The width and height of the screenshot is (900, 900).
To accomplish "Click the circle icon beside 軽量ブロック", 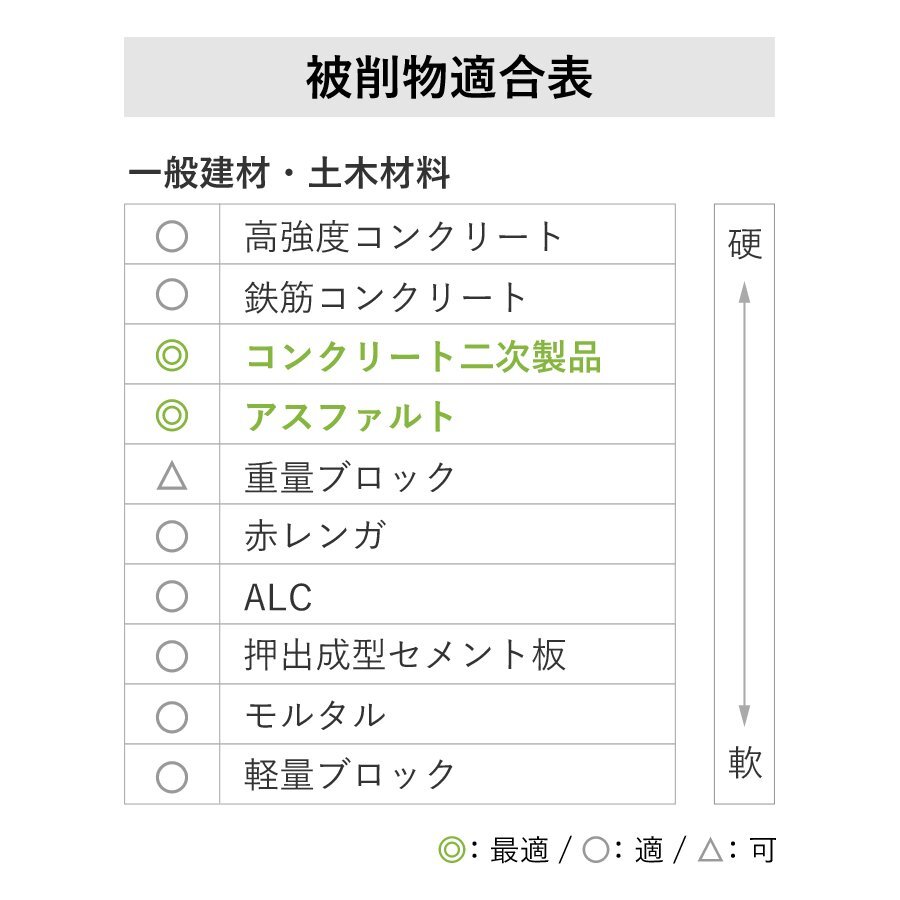I will click(x=172, y=776).
